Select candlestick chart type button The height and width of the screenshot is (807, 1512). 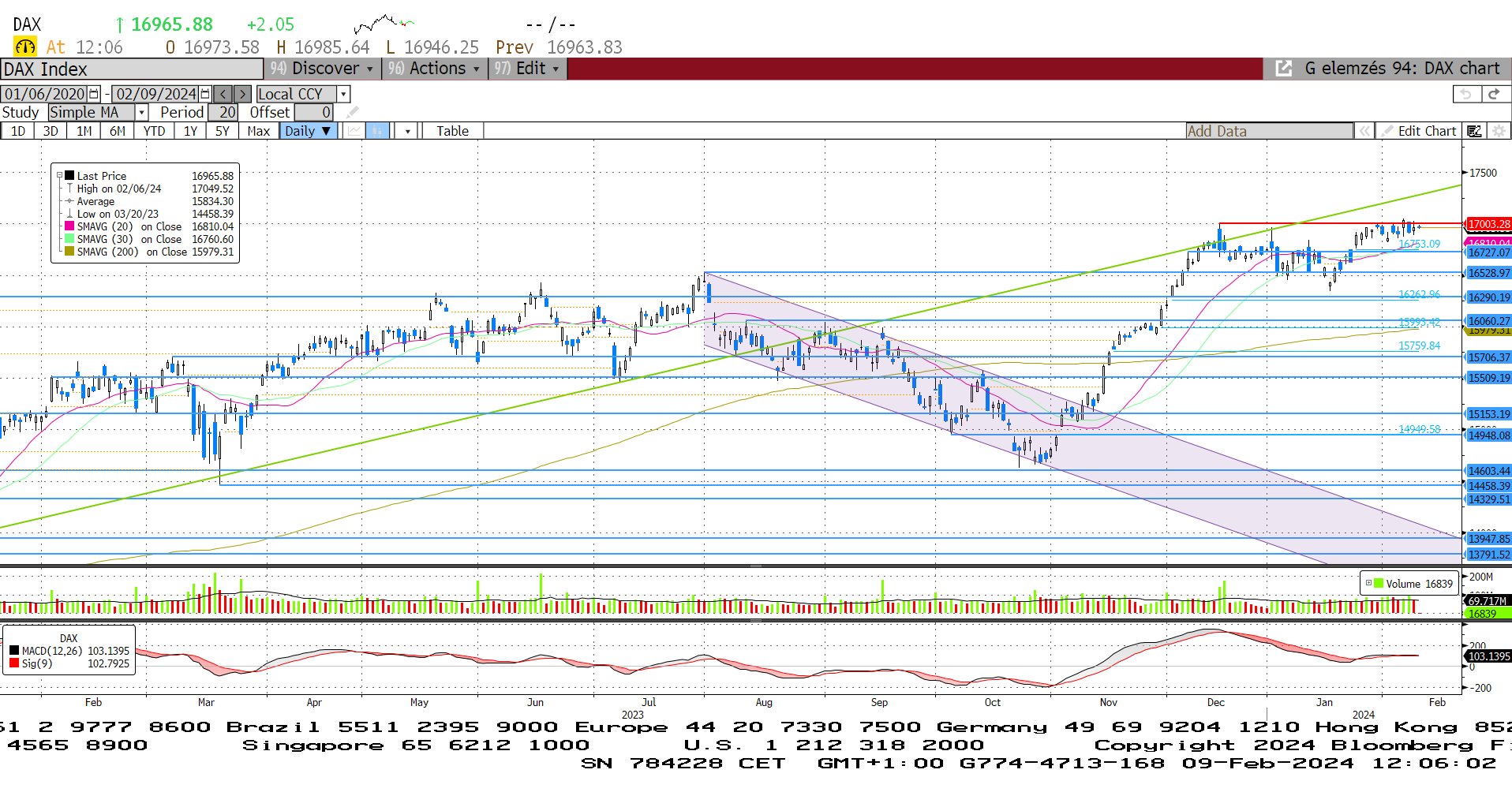click(x=378, y=131)
